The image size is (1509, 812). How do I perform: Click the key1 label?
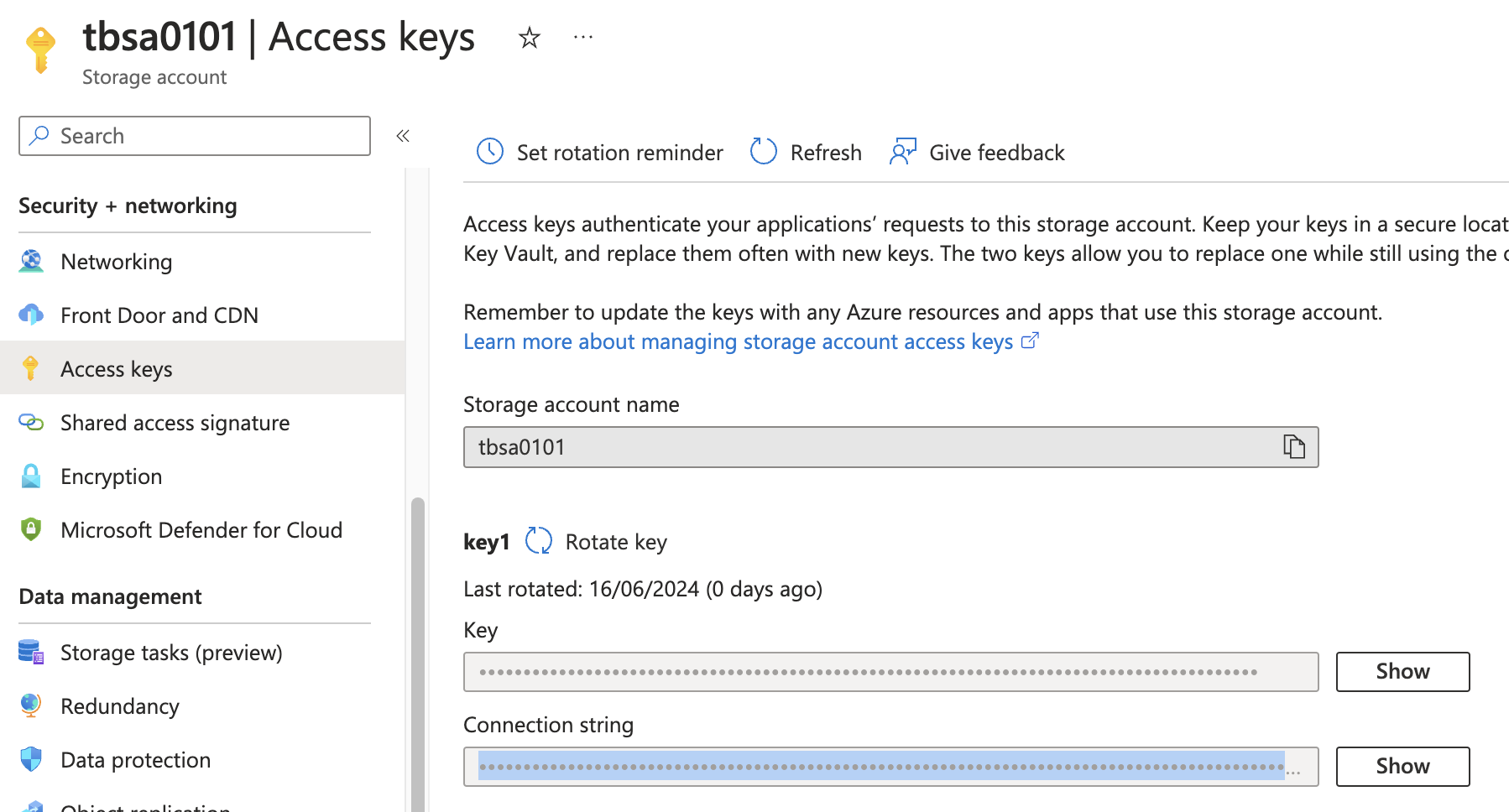(x=487, y=542)
